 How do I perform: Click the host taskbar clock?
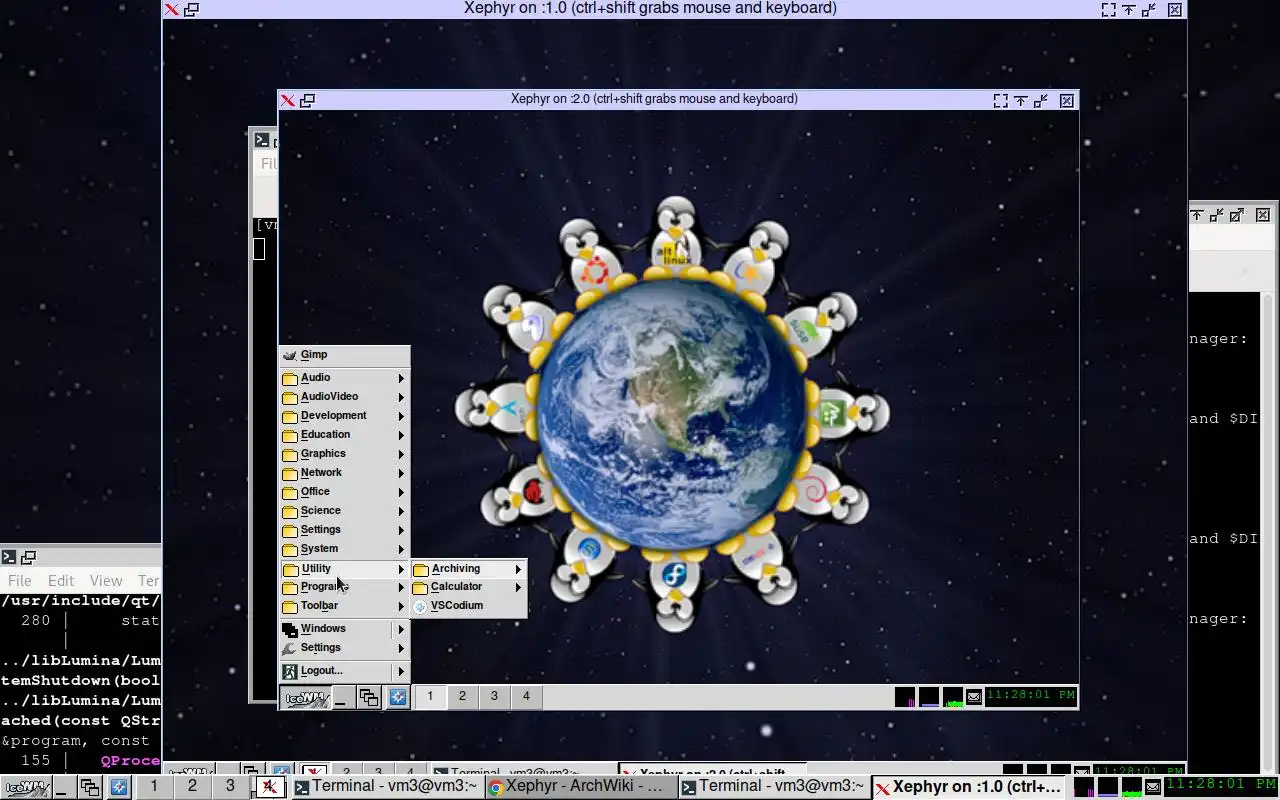(x=1221, y=785)
